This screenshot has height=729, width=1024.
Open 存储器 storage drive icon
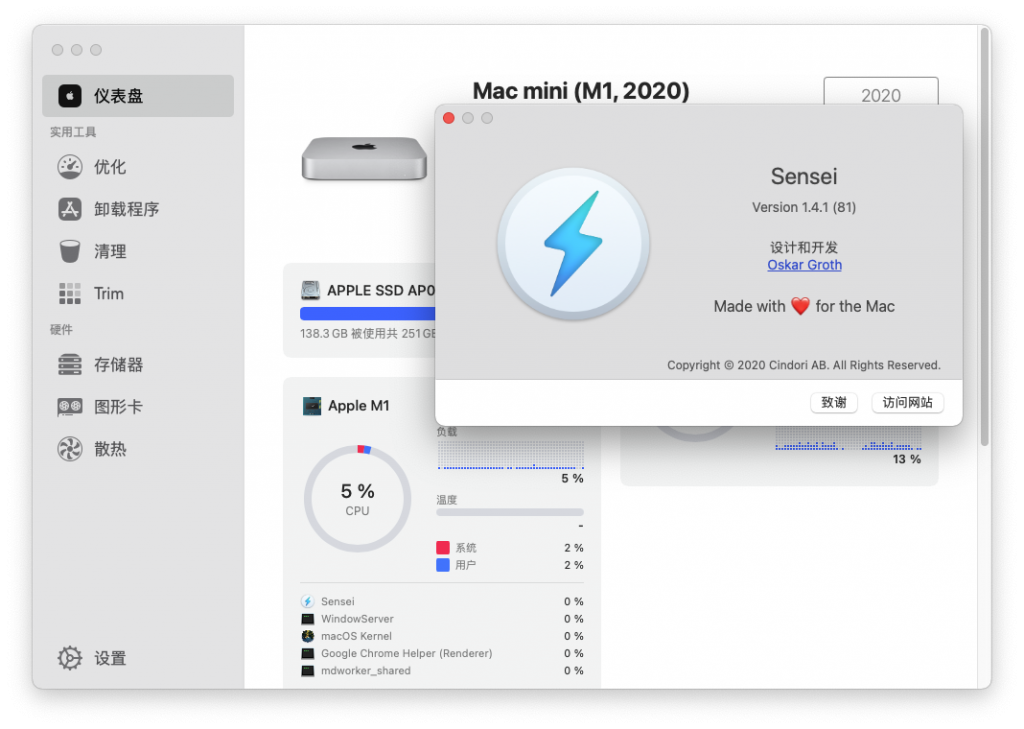(x=70, y=364)
